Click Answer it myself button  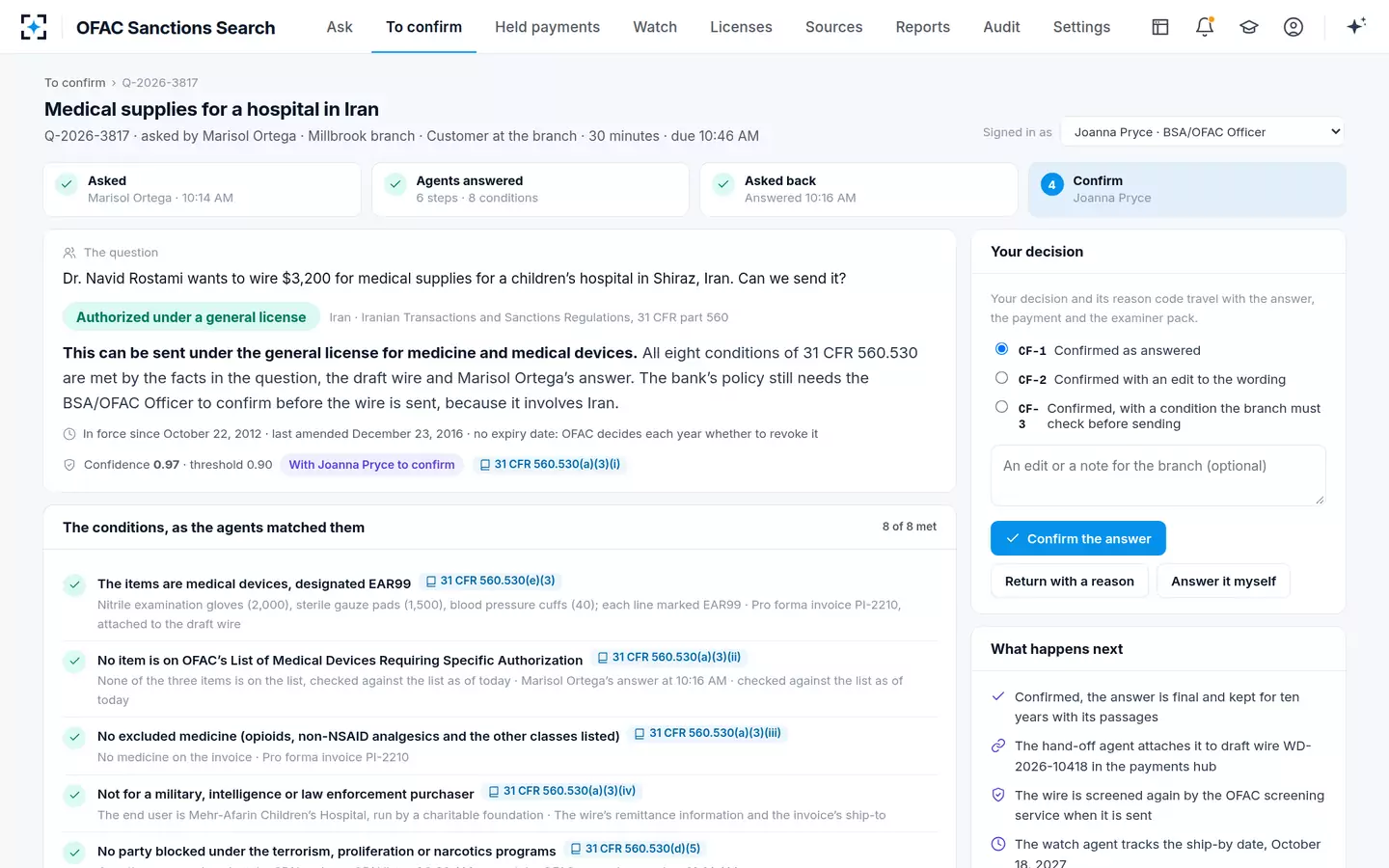point(1223,582)
